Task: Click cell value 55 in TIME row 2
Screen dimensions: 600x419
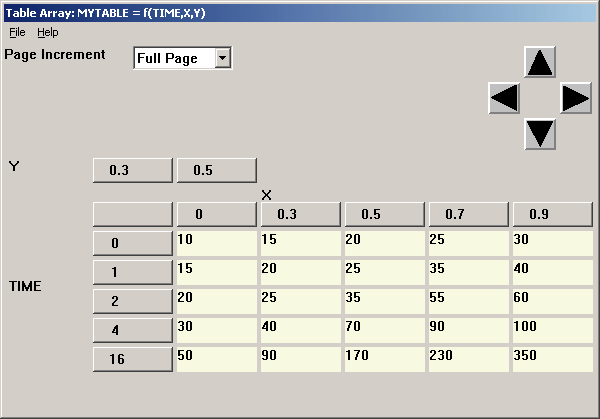Action: point(469,301)
